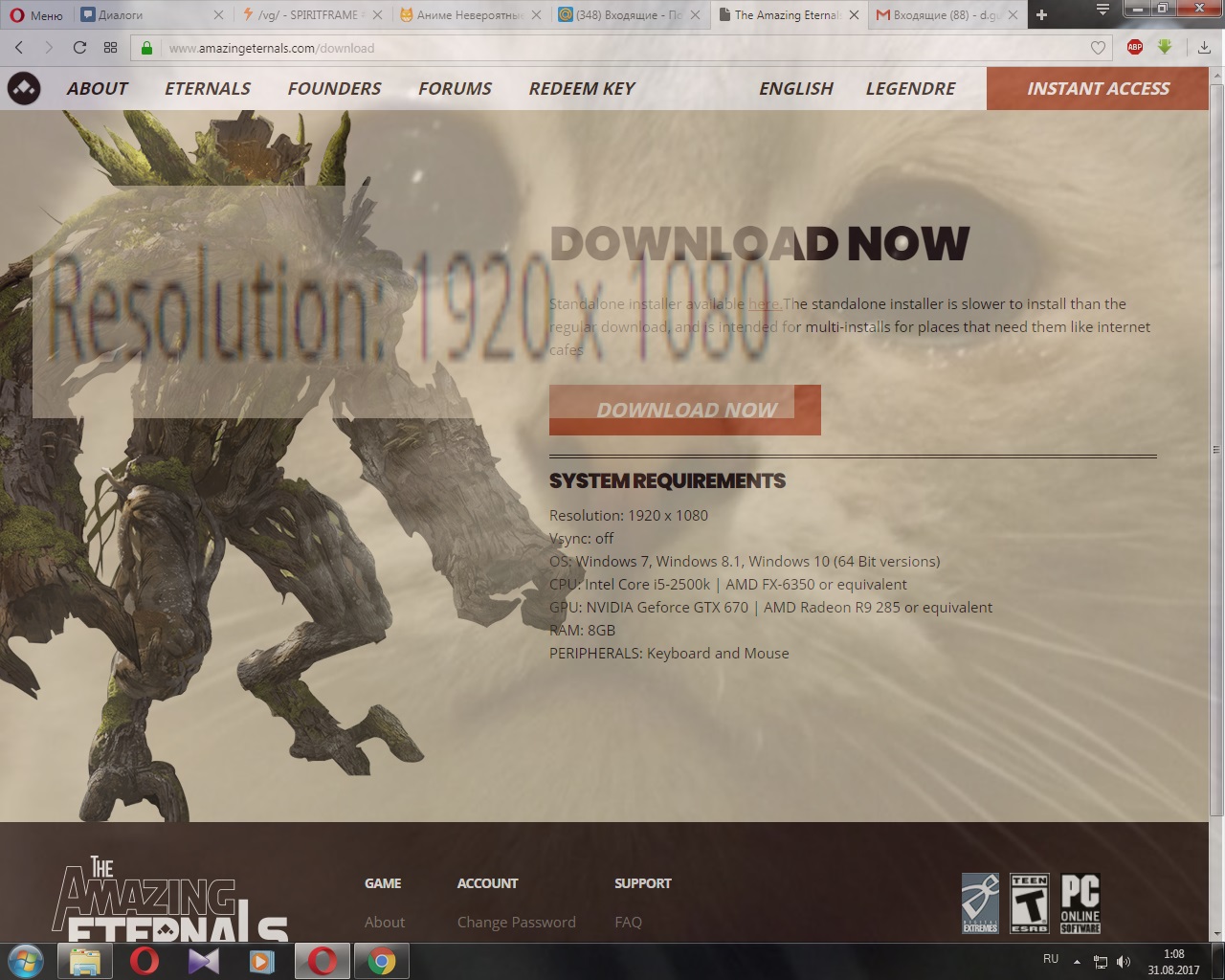The width and height of the screenshot is (1225, 980).
Task: Switch to the Аниме Невероятные tab
Action: 471,15
